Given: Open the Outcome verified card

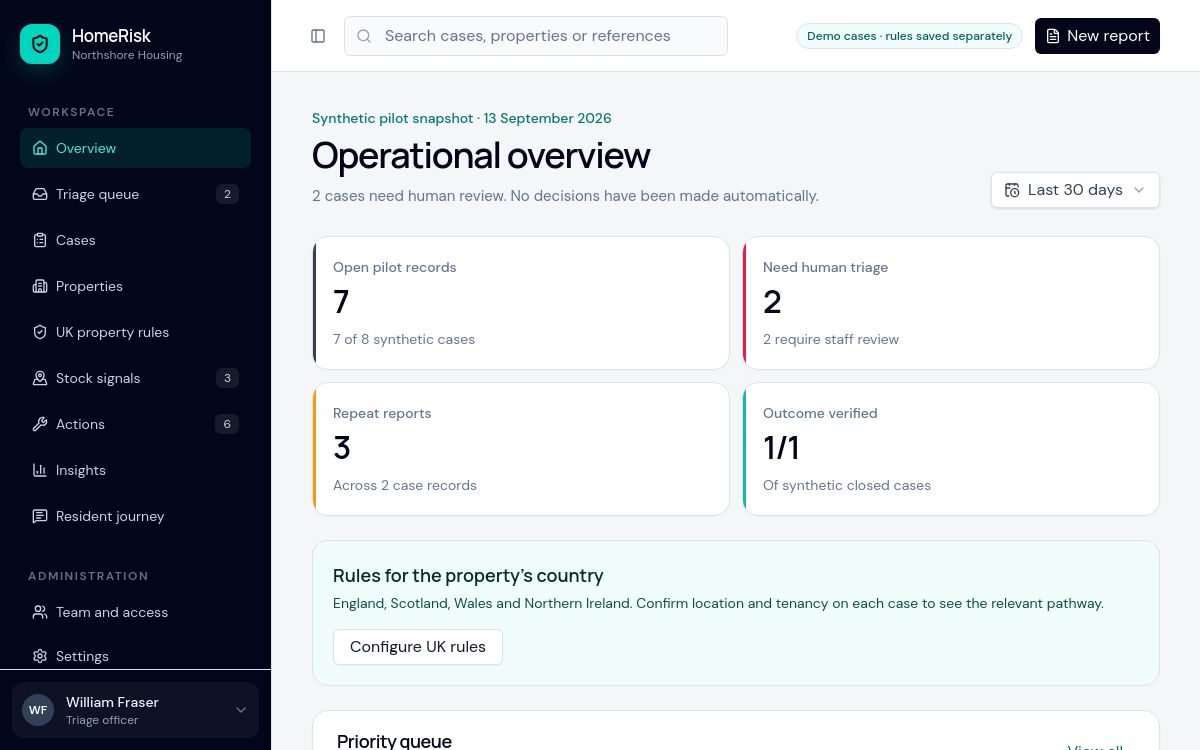Looking at the screenshot, I should tap(951, 449).
